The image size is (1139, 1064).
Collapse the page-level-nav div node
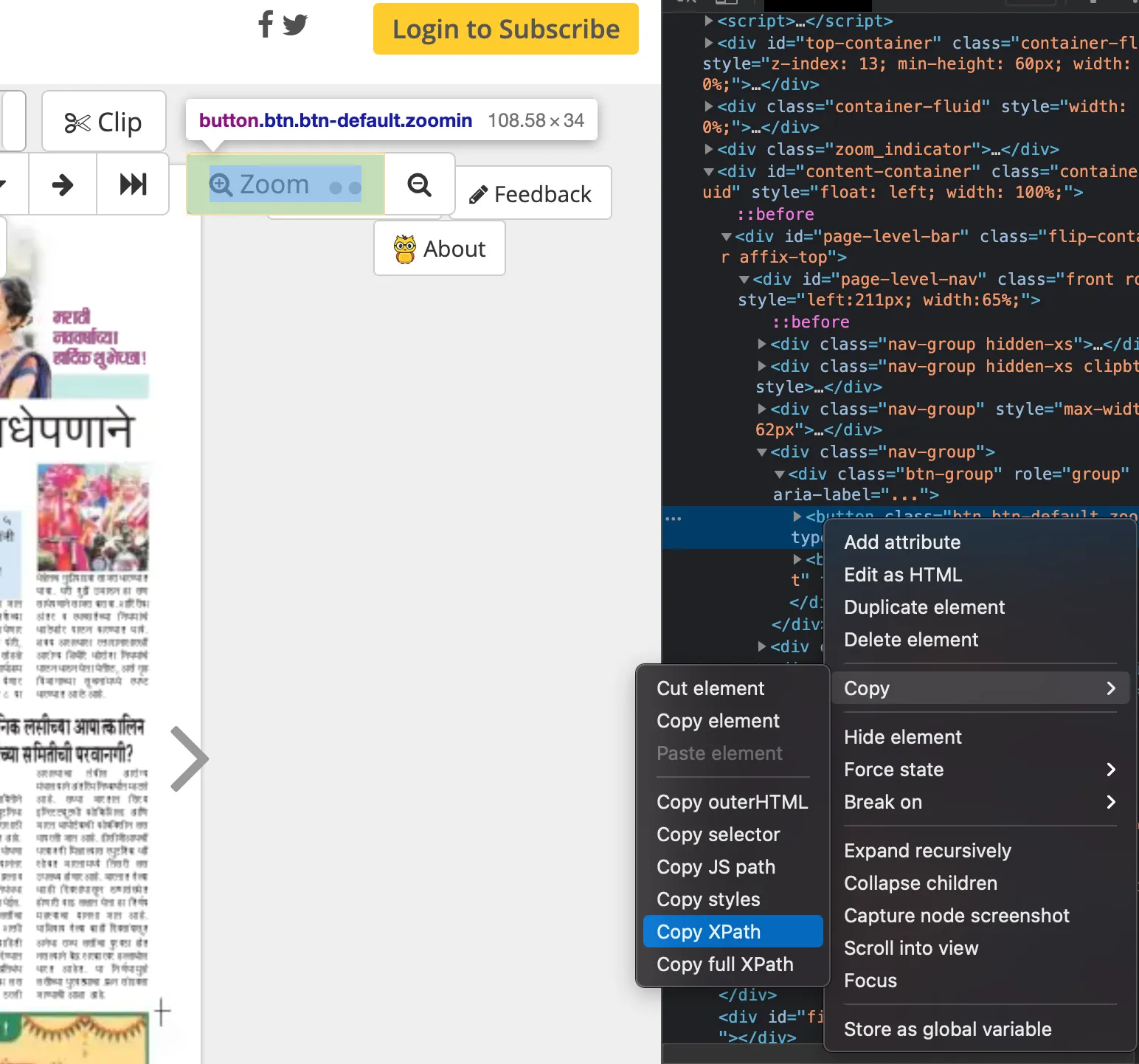click(x=744, y=280)
